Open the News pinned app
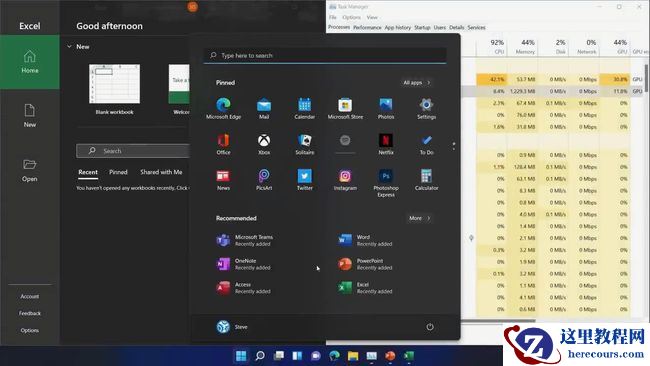Image resolution: width=650 pixels, height=366 pixels. coord(223,180)
